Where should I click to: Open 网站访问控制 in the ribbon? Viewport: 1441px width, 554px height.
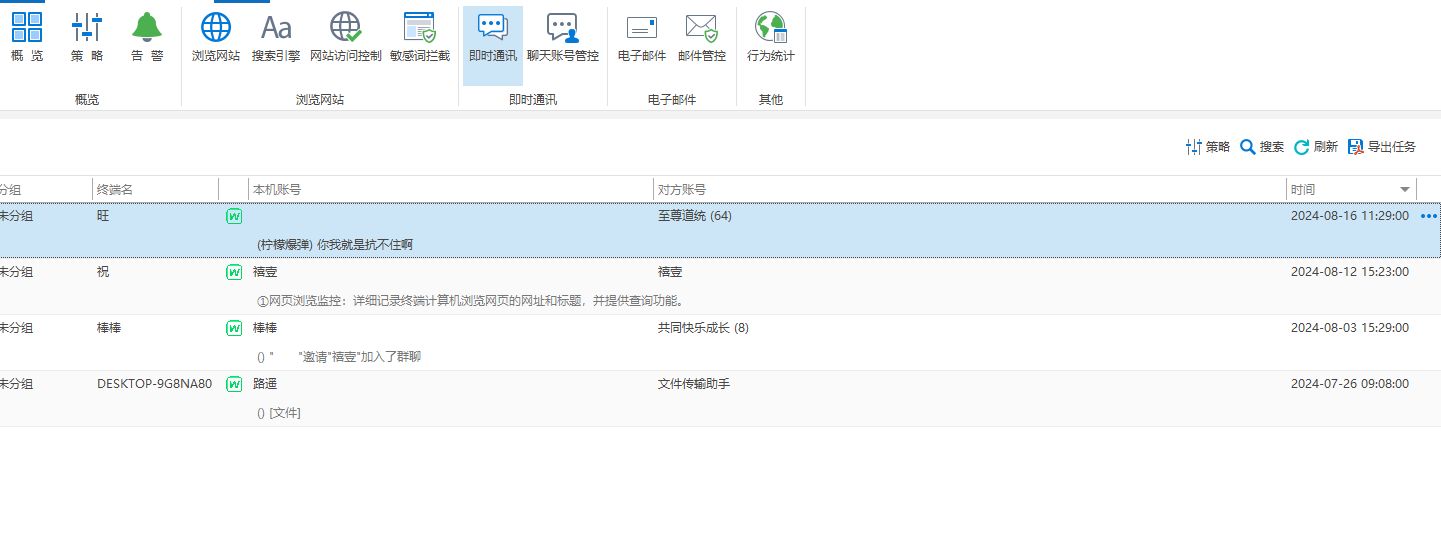(346, 38)
